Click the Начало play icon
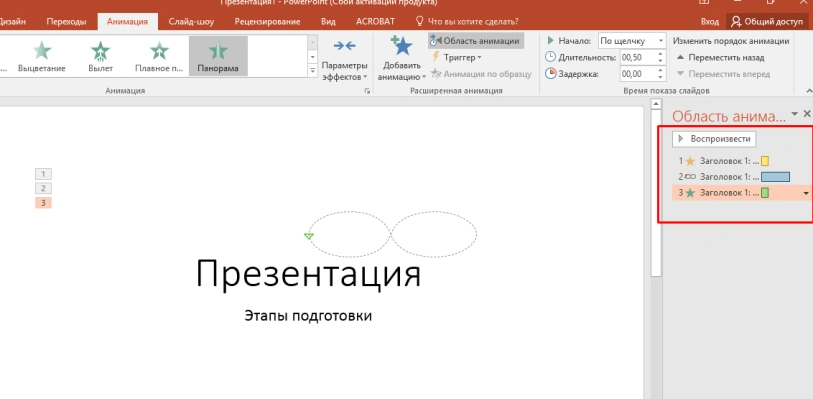This screenshot has height=399, width=813. [x=551, y=41]
